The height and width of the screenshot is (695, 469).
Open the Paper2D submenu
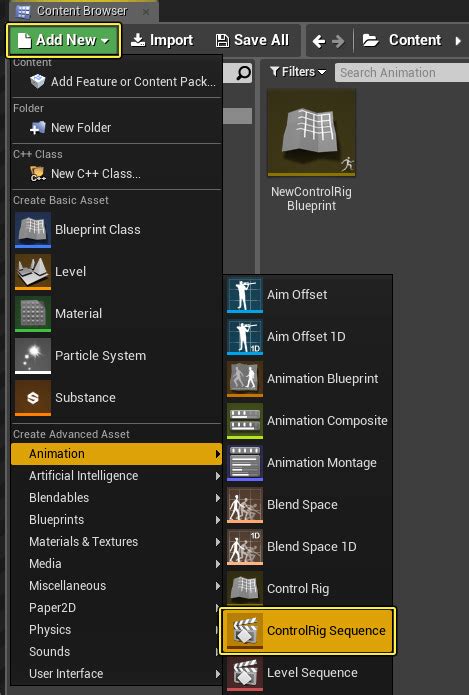click(116, 608)
